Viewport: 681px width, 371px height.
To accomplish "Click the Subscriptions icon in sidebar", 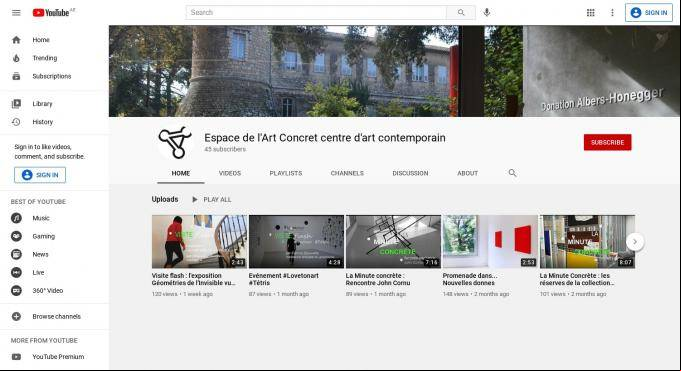I will coord(16,76).
